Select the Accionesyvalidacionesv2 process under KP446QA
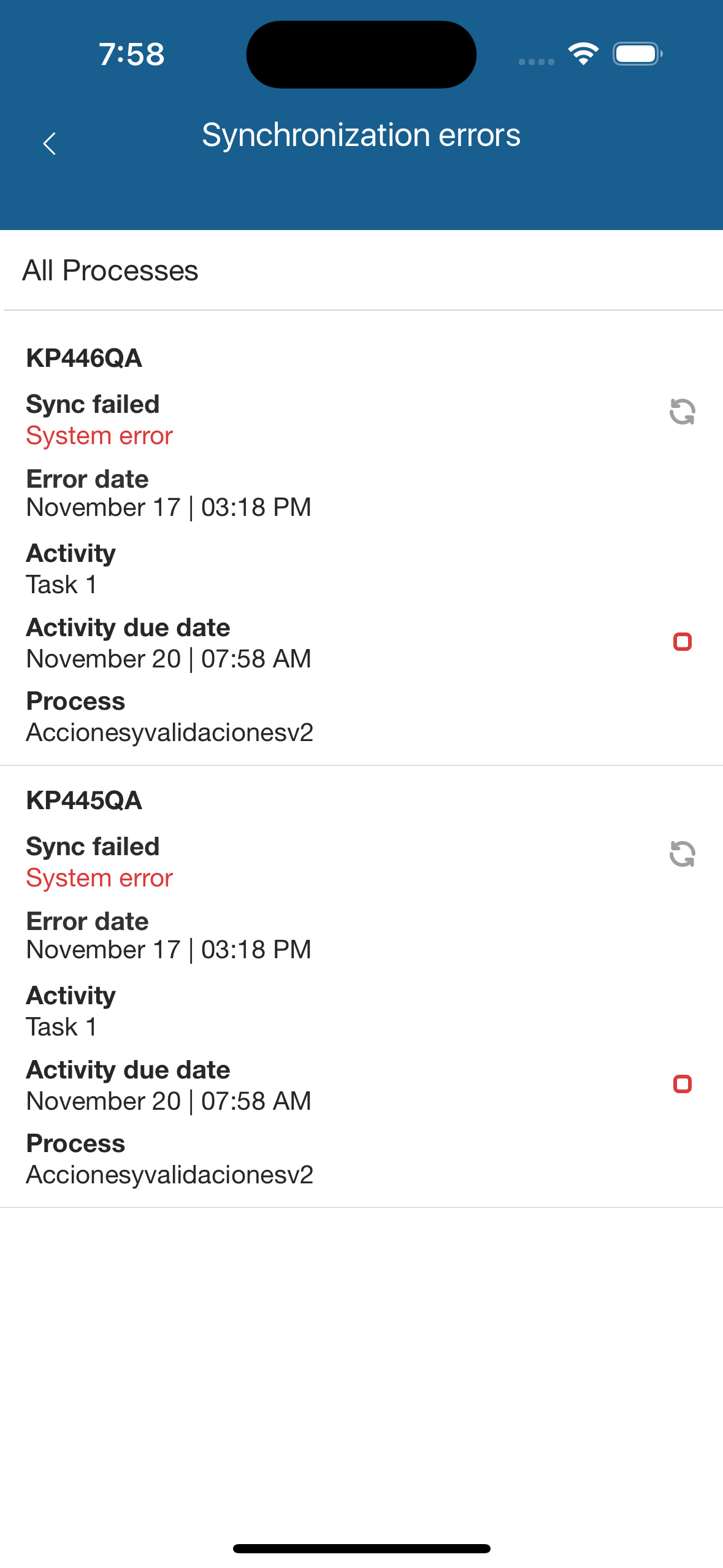The image size is (723, 1568). (x=170, y=732)
